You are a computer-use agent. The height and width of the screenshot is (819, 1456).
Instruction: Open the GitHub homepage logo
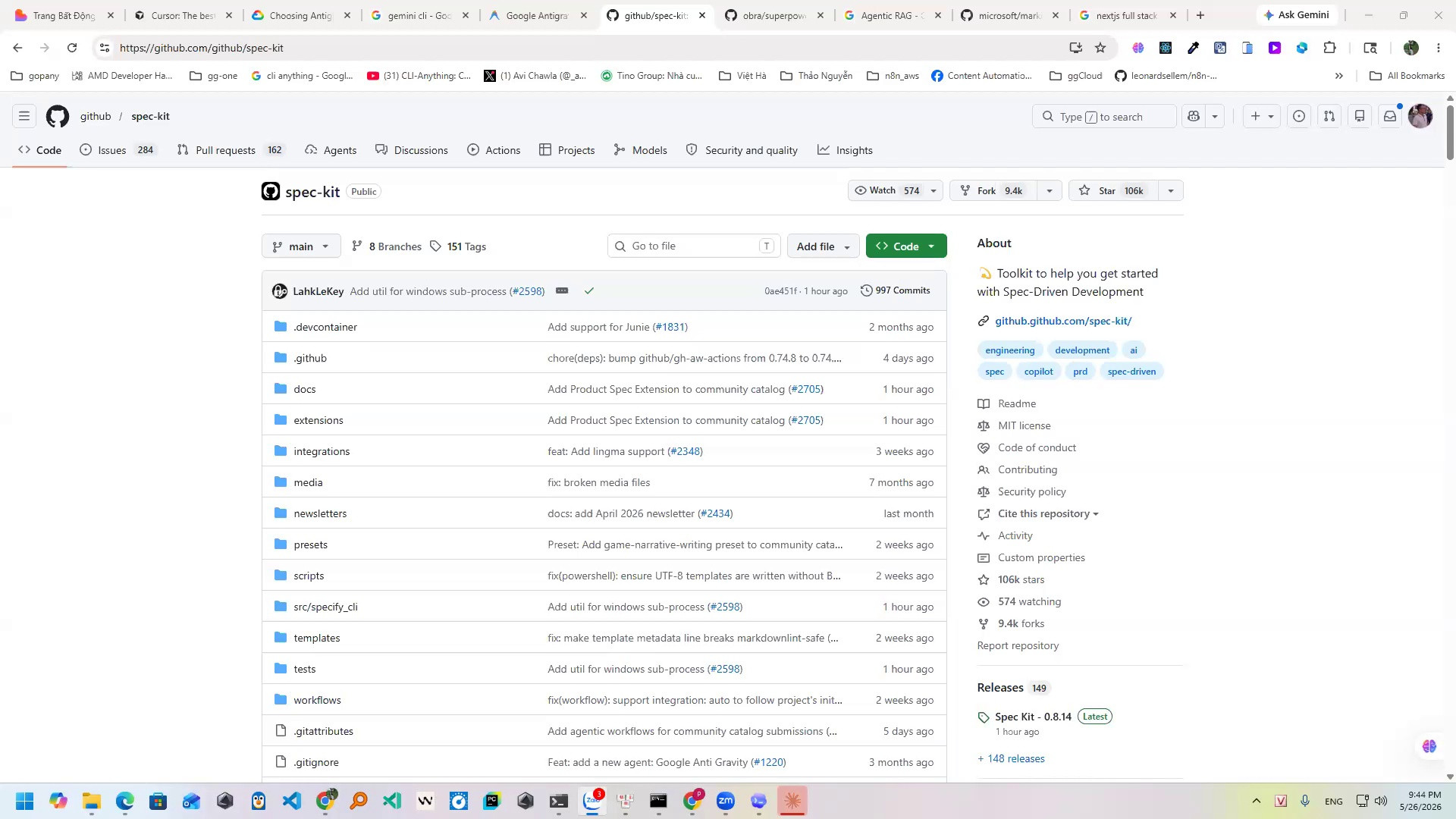pos(58,117)
